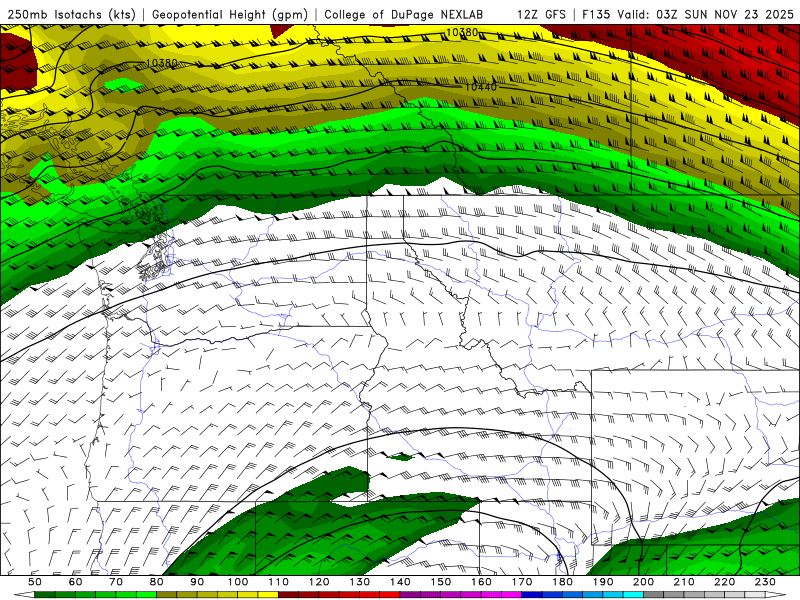Click the 230 value on the color scale
Viewport: 800px width, 600px height.
click(765, 582)
